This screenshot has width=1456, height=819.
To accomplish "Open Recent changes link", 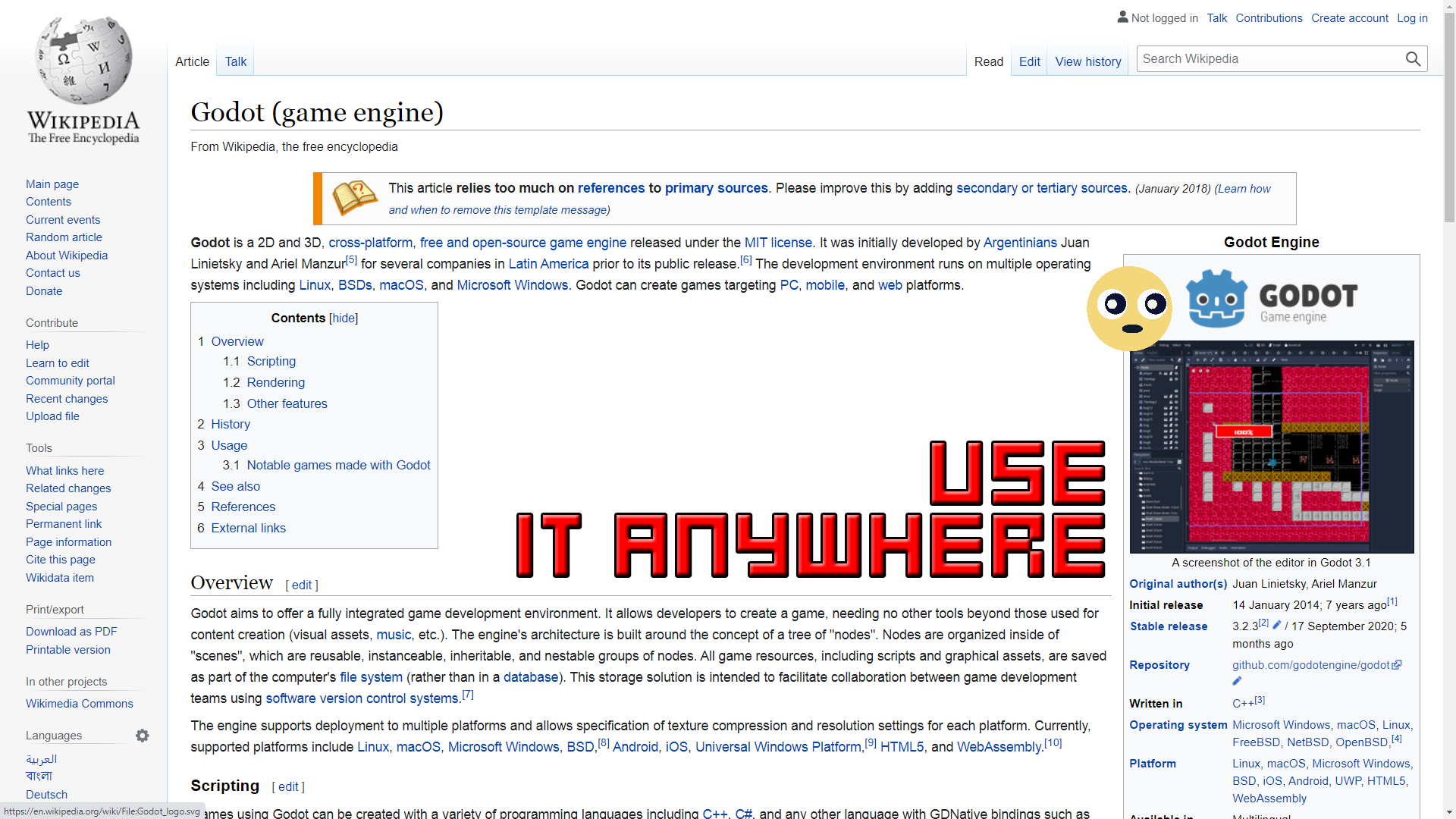I will coord(67,398).
